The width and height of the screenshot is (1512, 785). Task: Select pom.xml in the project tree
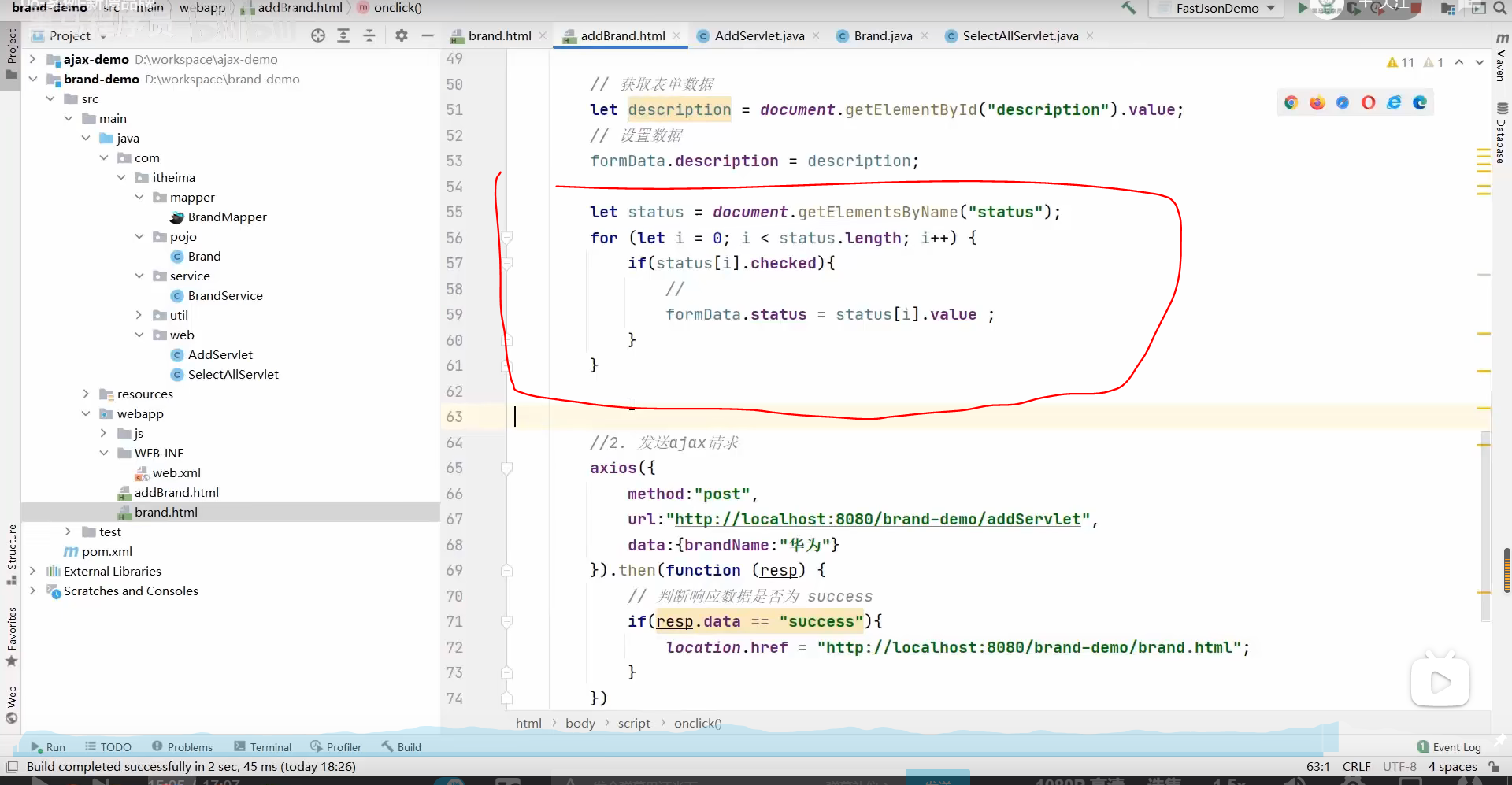107,551
